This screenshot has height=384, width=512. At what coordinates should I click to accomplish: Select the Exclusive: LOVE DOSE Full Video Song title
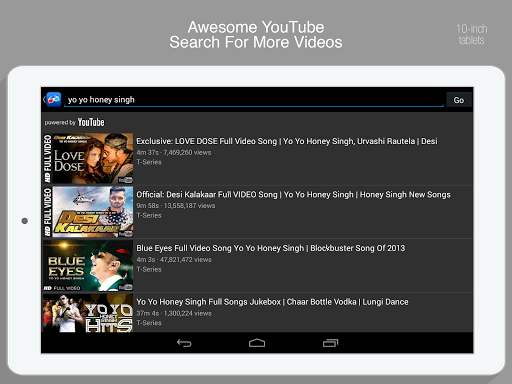(287, 141)
